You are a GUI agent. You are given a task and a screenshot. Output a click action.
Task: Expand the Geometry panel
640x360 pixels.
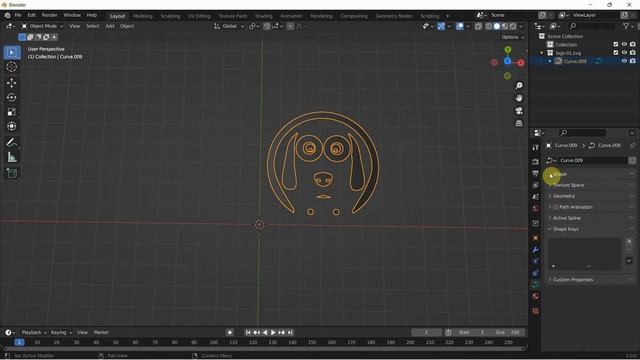click(x=564, y=196)
